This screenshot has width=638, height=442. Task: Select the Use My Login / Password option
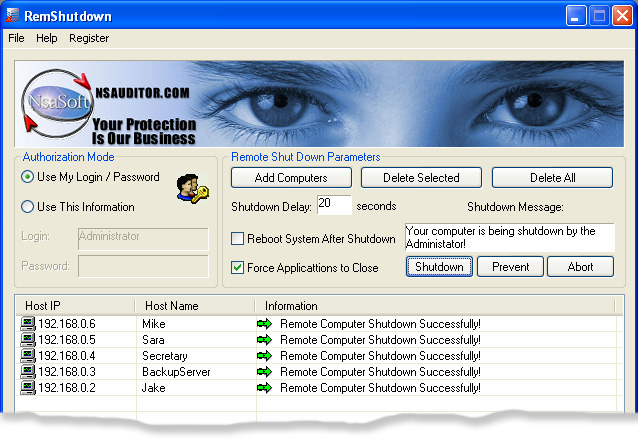(x=28, y=177)
